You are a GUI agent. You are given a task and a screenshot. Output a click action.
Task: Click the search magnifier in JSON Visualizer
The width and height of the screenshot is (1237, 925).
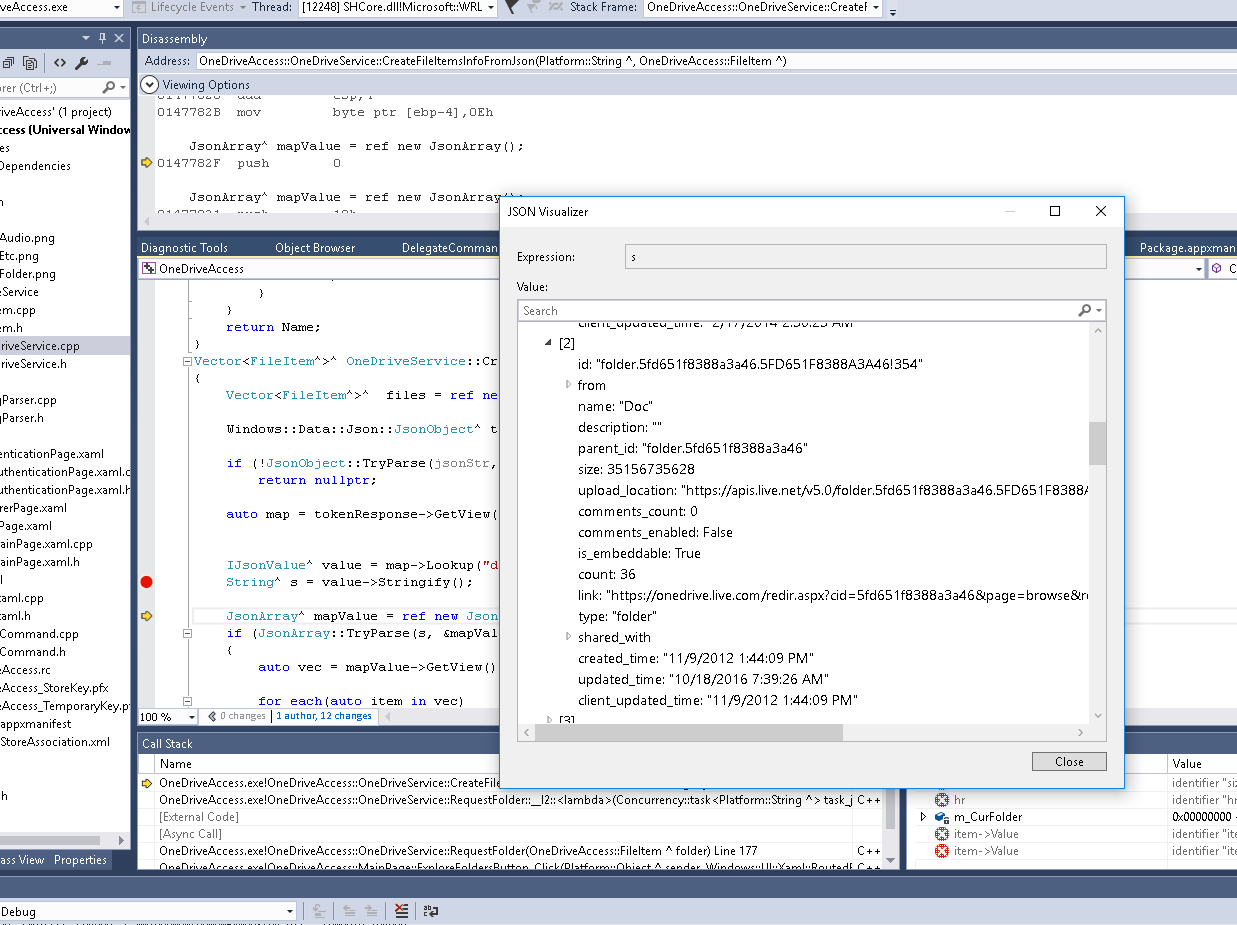[x=1085, y=311]
